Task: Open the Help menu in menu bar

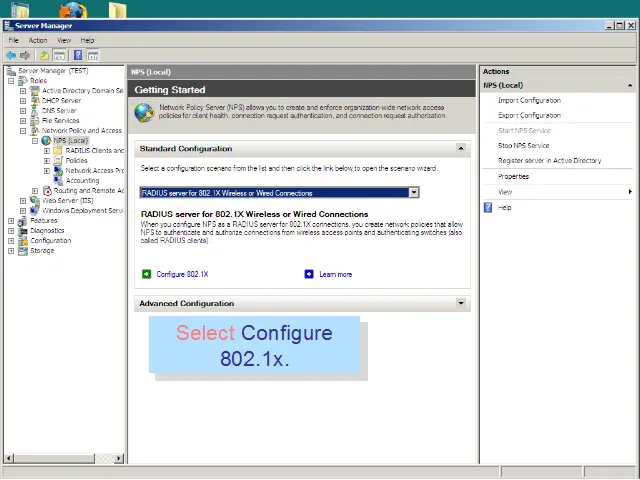Action: click(87, 40)
